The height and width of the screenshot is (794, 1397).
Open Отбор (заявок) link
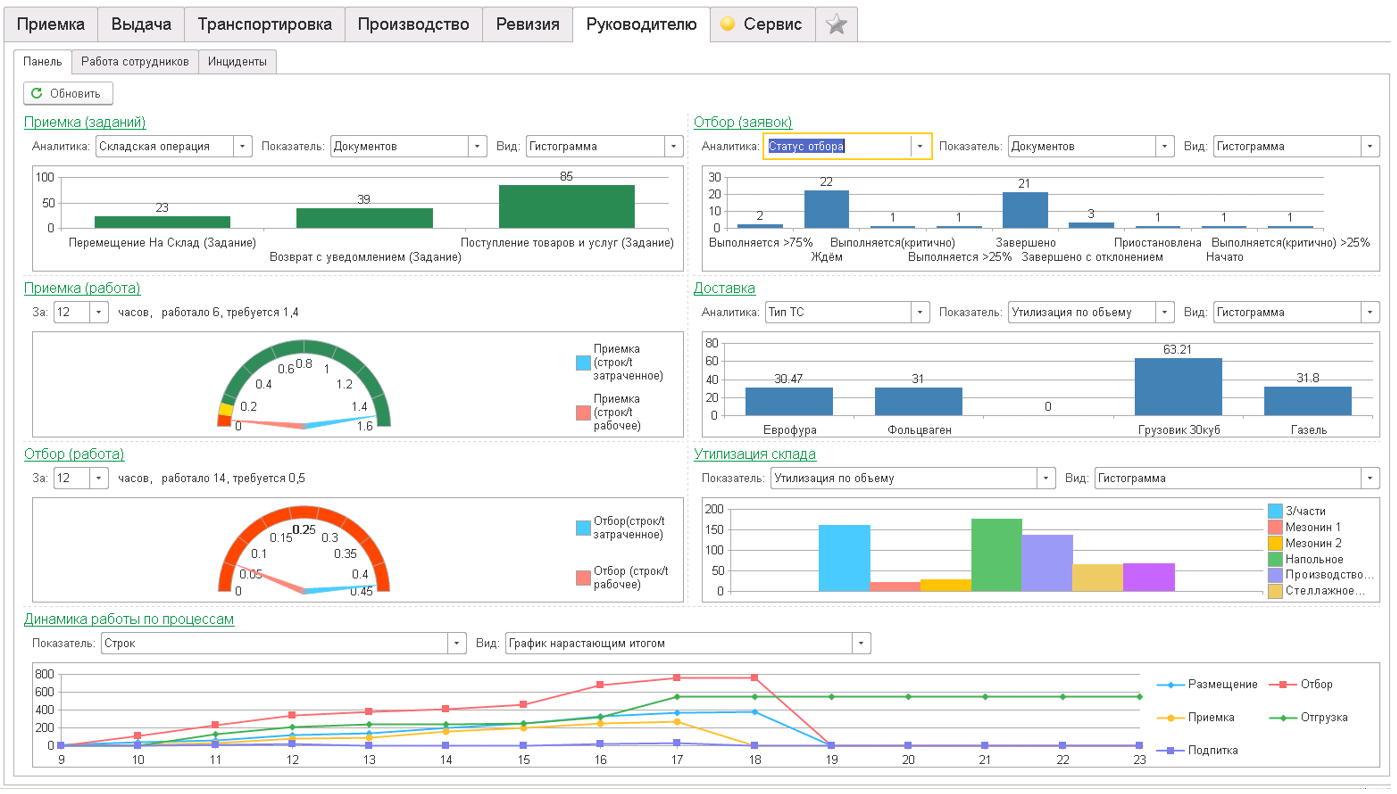click(x=743, y=122)
